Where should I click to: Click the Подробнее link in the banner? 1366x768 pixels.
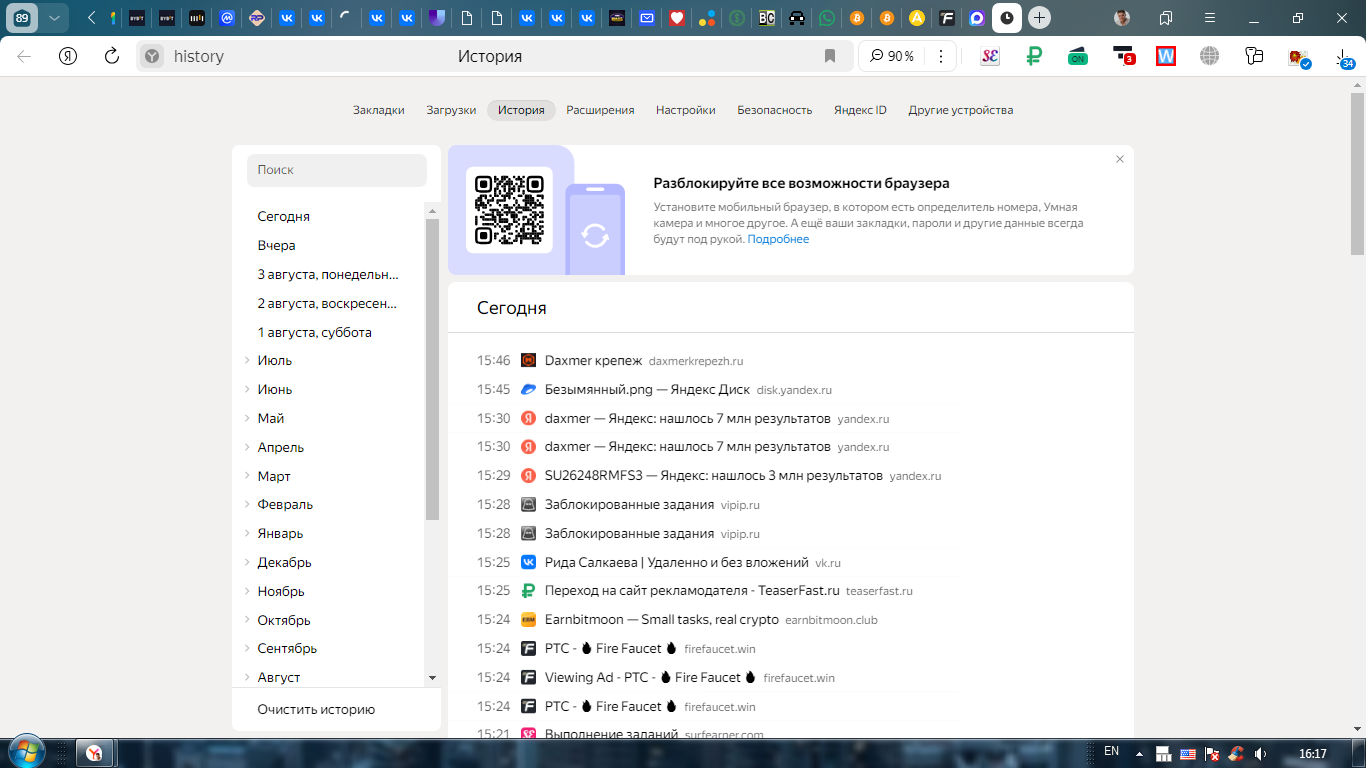pos(778,240)
